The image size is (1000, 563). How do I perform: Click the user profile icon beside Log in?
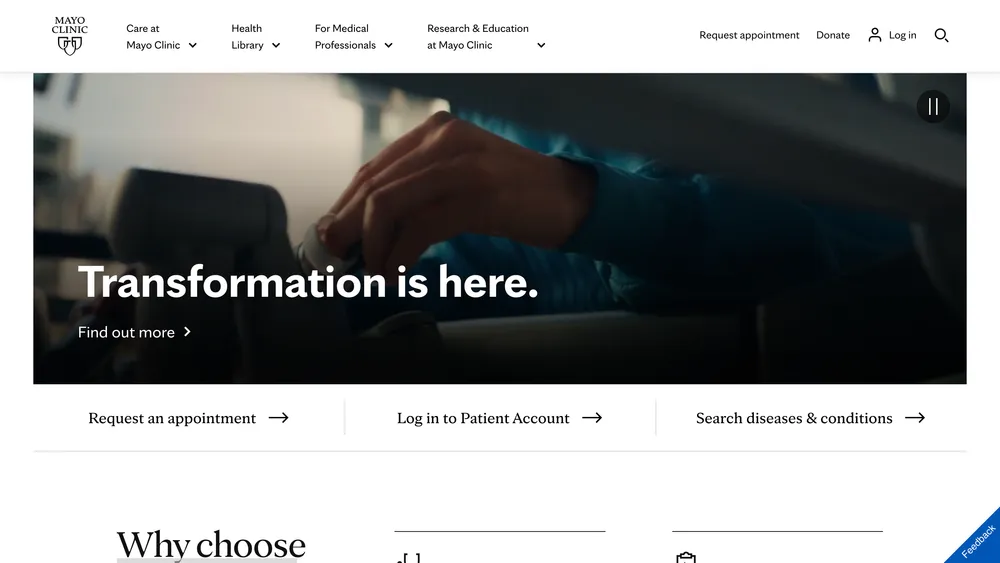874,35
